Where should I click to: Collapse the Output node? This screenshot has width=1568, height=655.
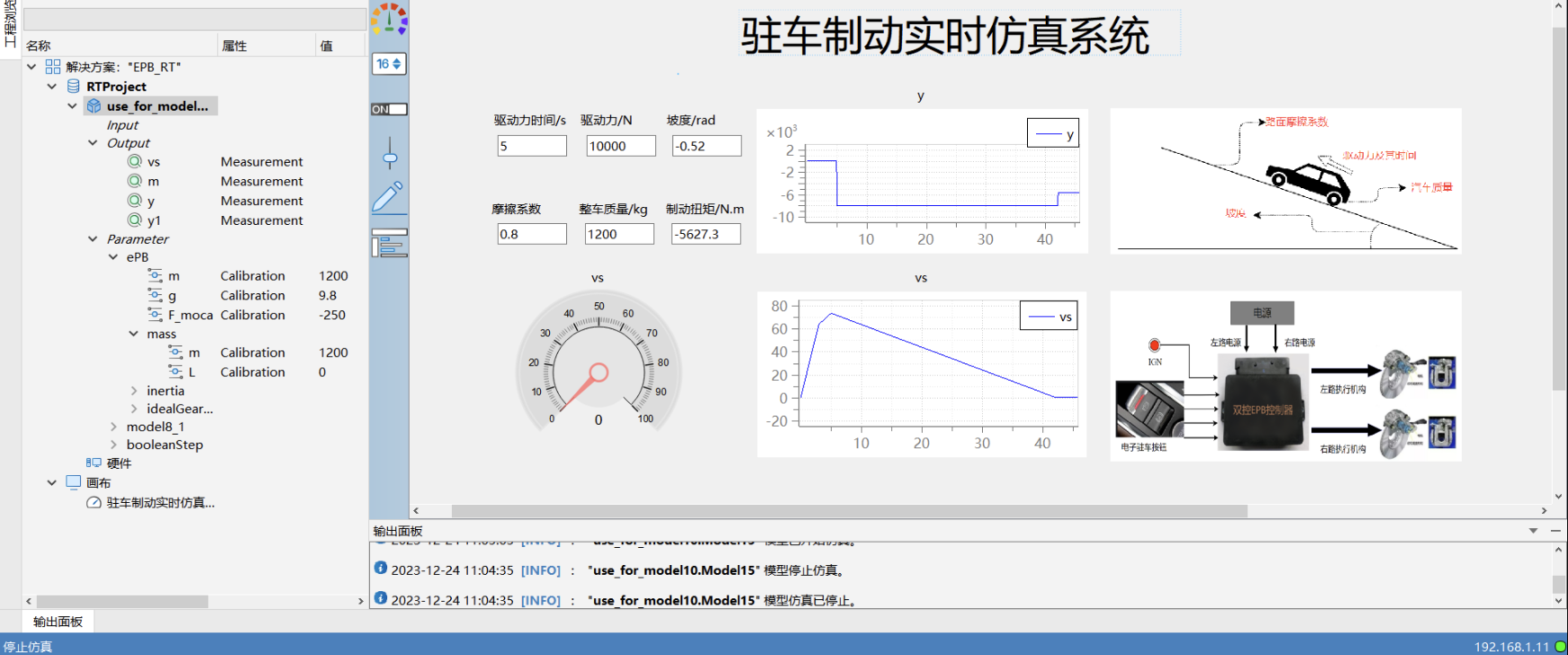pos(93,143)
